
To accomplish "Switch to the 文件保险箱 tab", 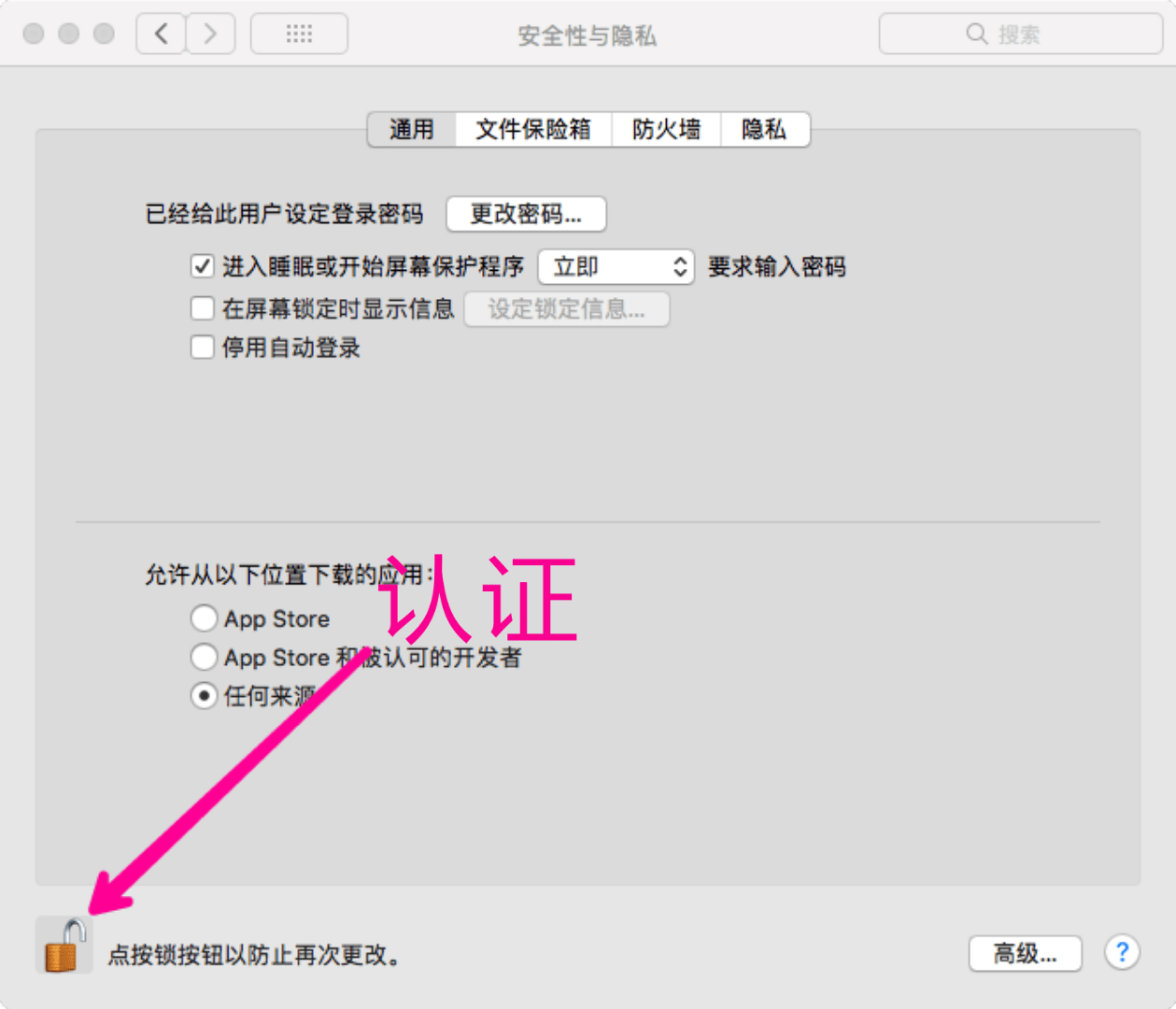I will (x=532, y=130).
